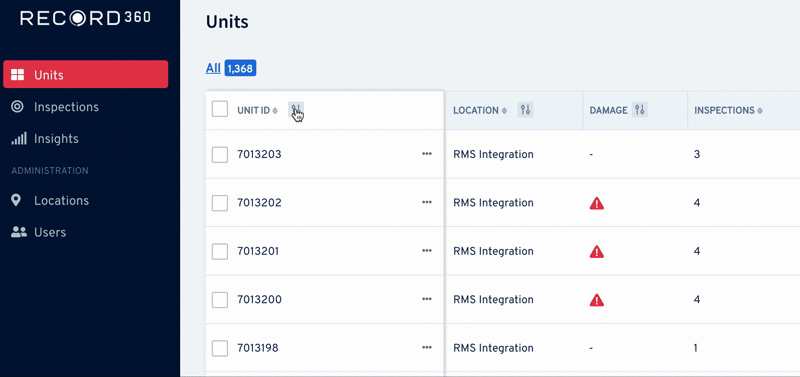Click RMS Integration for unit 7013198
The width and height of the screenshot is (800, 377).
click(x=493, y=348)
